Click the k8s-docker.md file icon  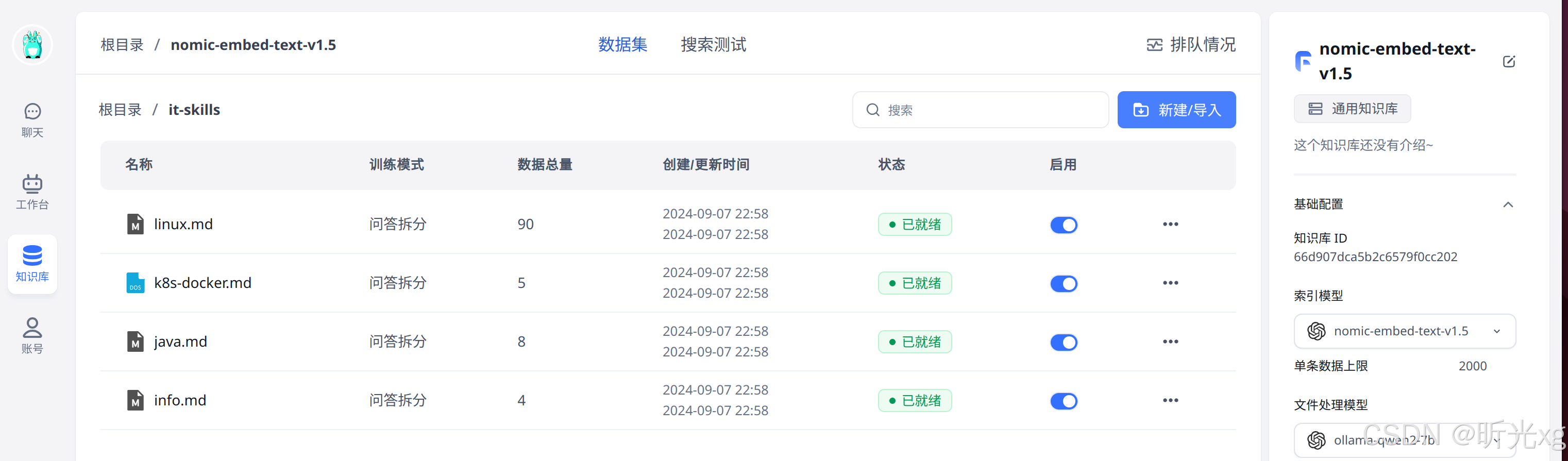pyautogui.click(x=135, y=283)
